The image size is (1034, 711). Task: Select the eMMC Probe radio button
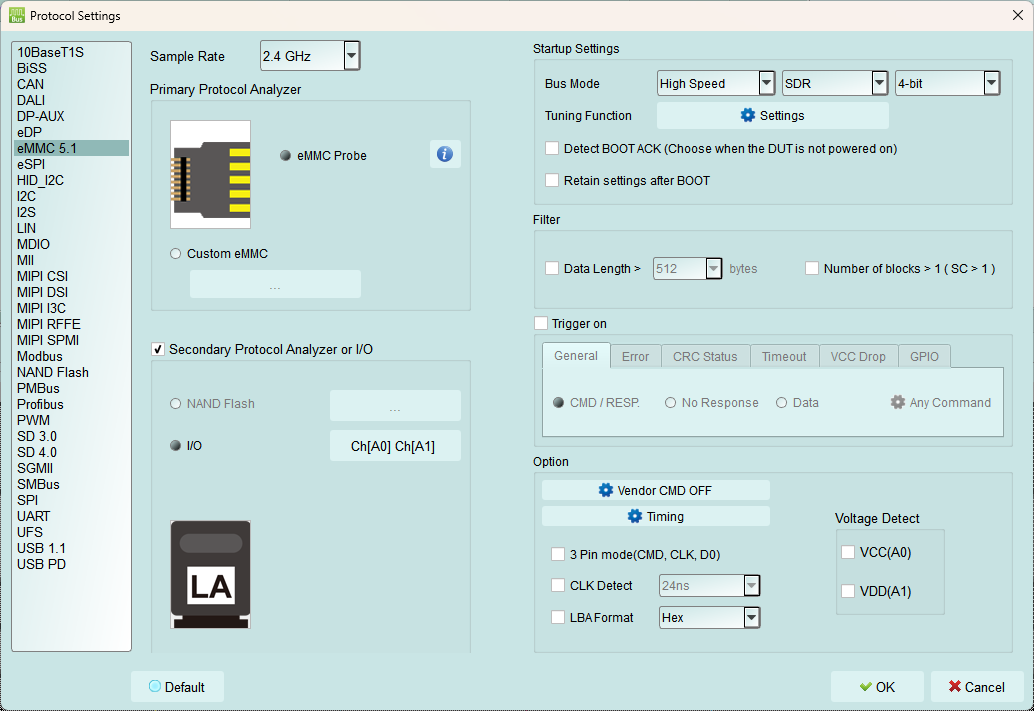point(286,156)
